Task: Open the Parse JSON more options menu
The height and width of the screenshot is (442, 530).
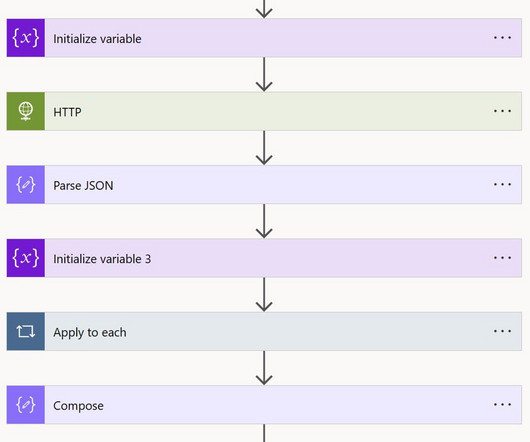Action: (502, 184)
